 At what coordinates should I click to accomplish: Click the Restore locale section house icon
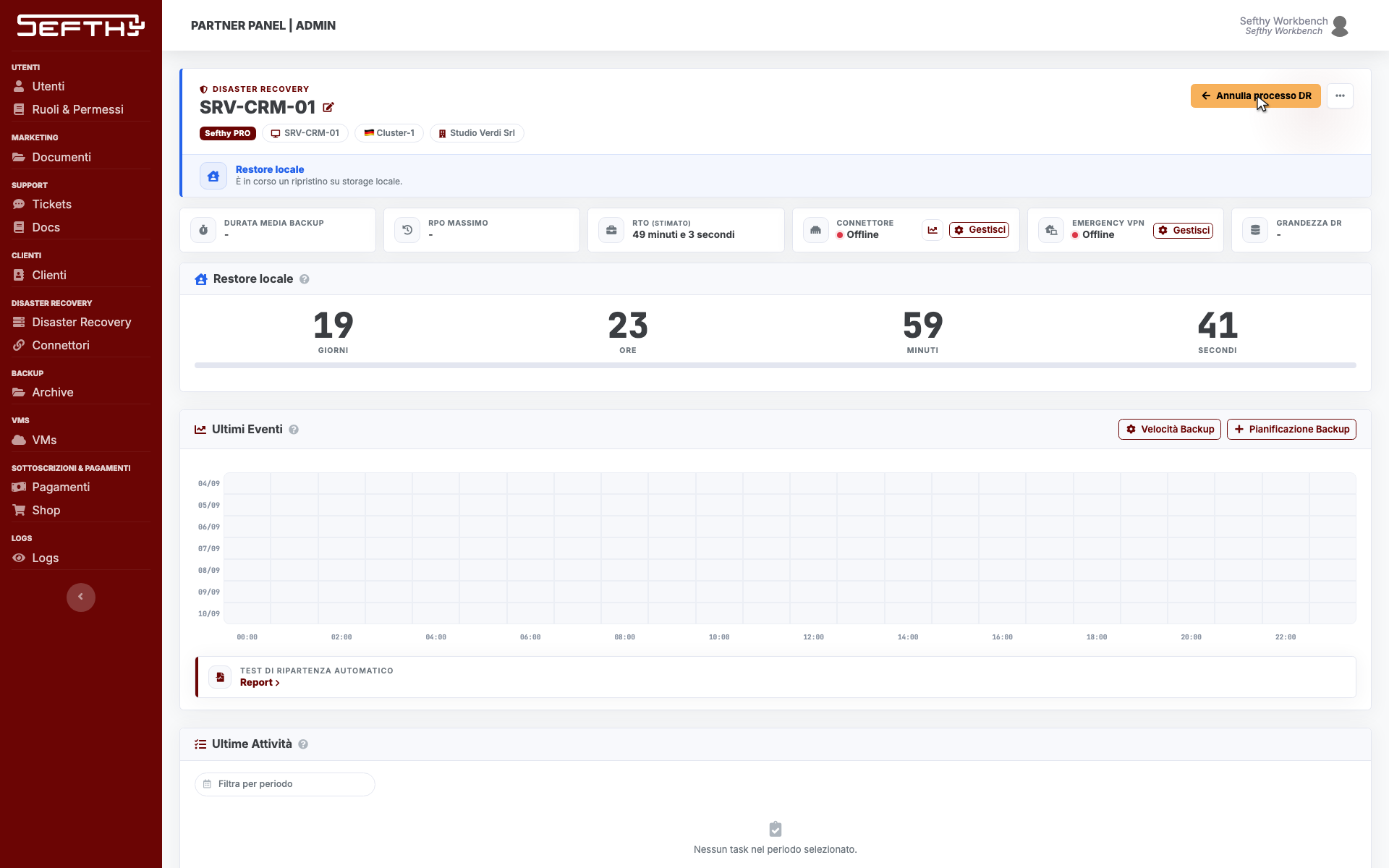(201, 279)
